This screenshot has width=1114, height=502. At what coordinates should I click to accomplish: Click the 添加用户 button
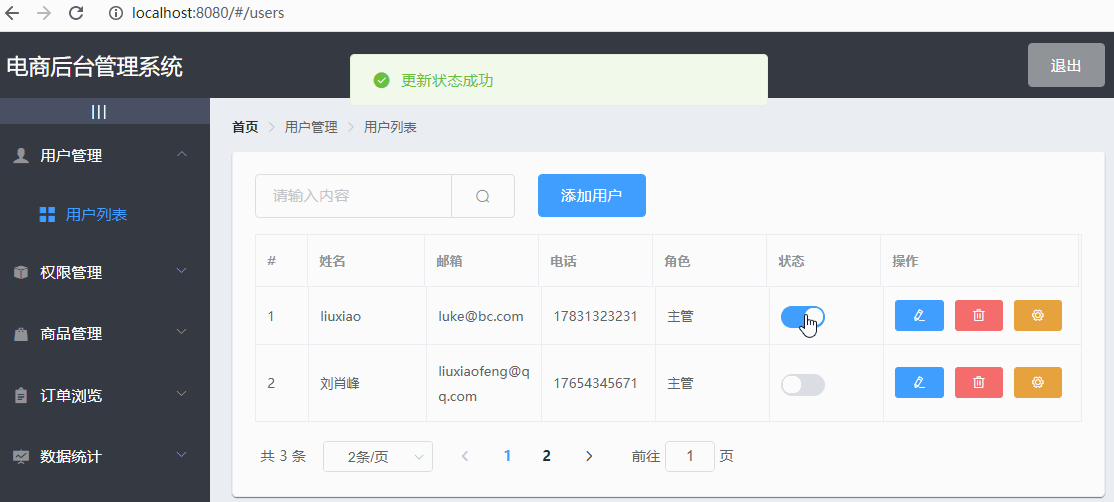592,195
